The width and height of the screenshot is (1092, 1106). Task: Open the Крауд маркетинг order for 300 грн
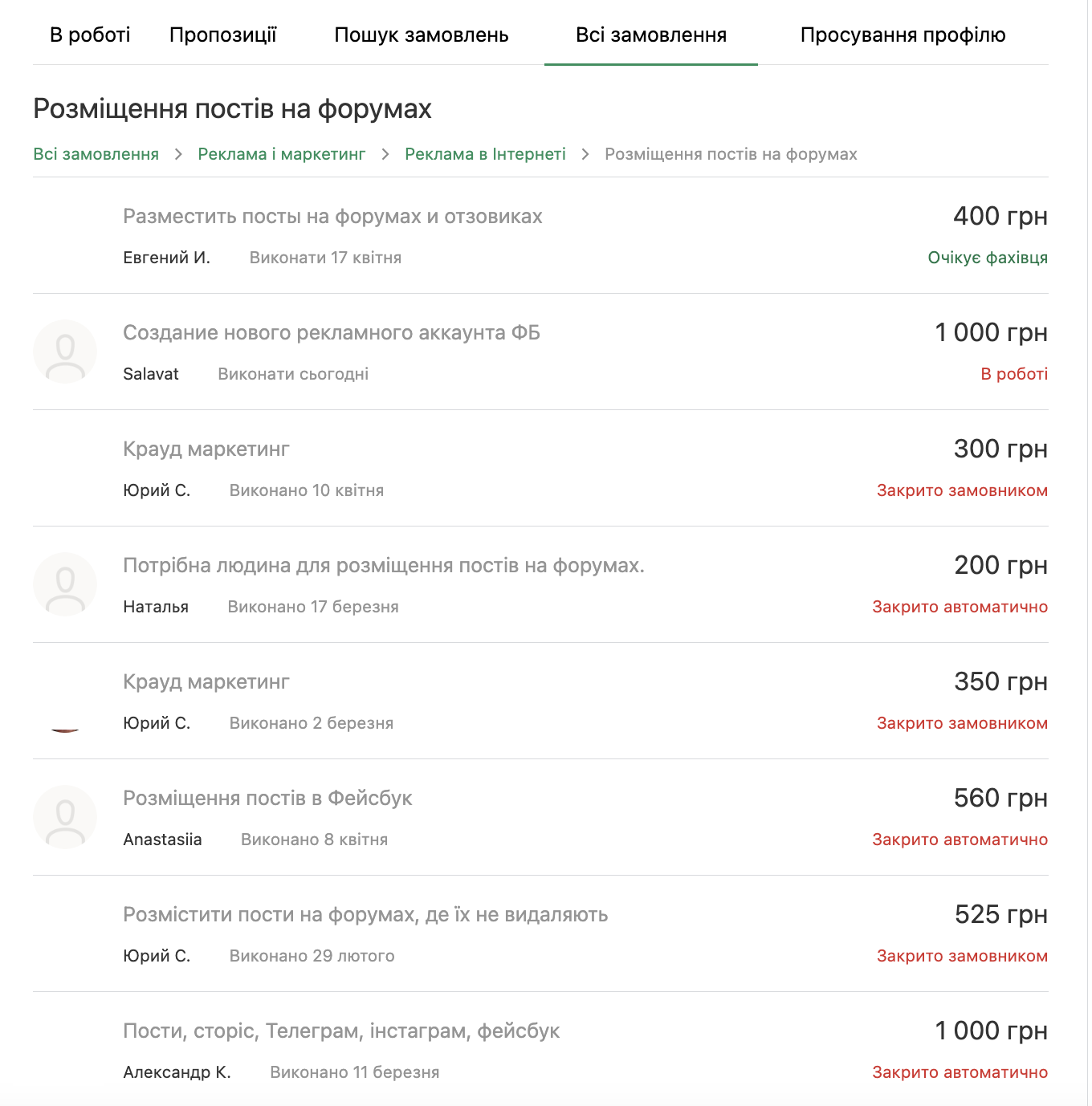point(206,449)
